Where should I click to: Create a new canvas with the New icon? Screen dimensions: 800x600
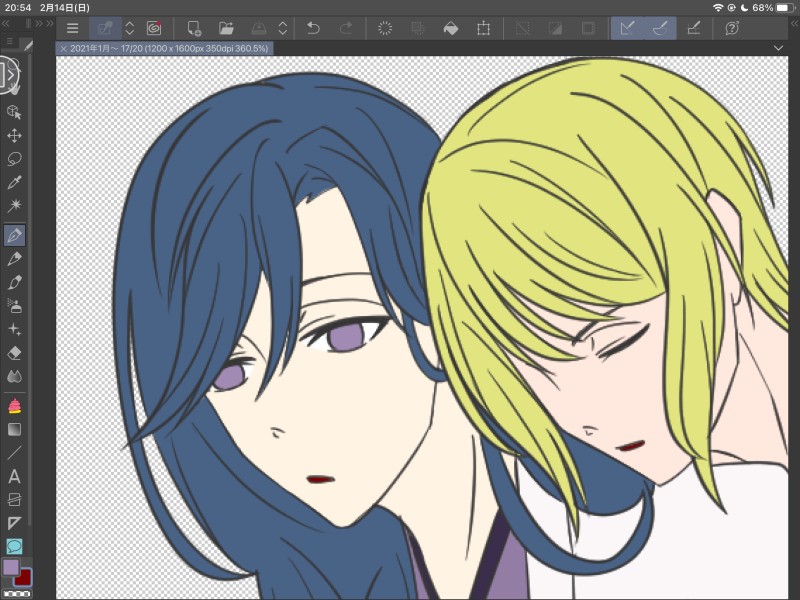coord(194,28)
